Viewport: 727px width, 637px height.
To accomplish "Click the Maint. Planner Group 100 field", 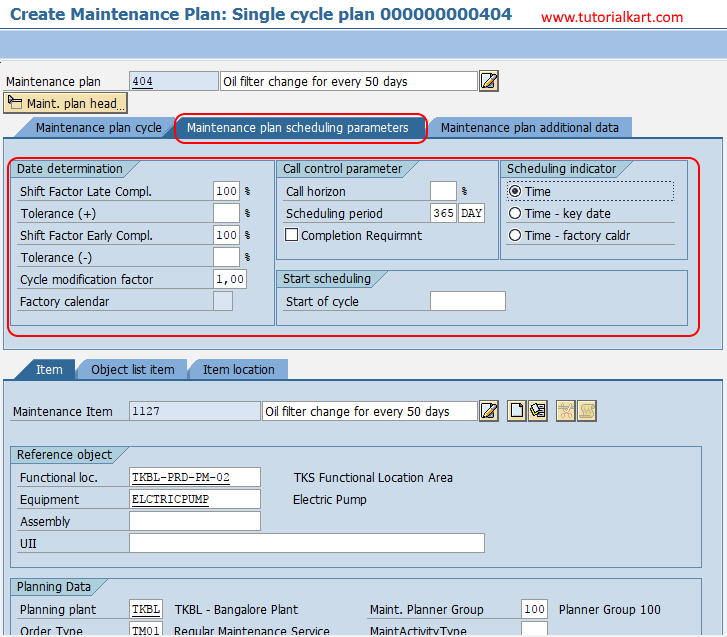I will click(534, 609).
